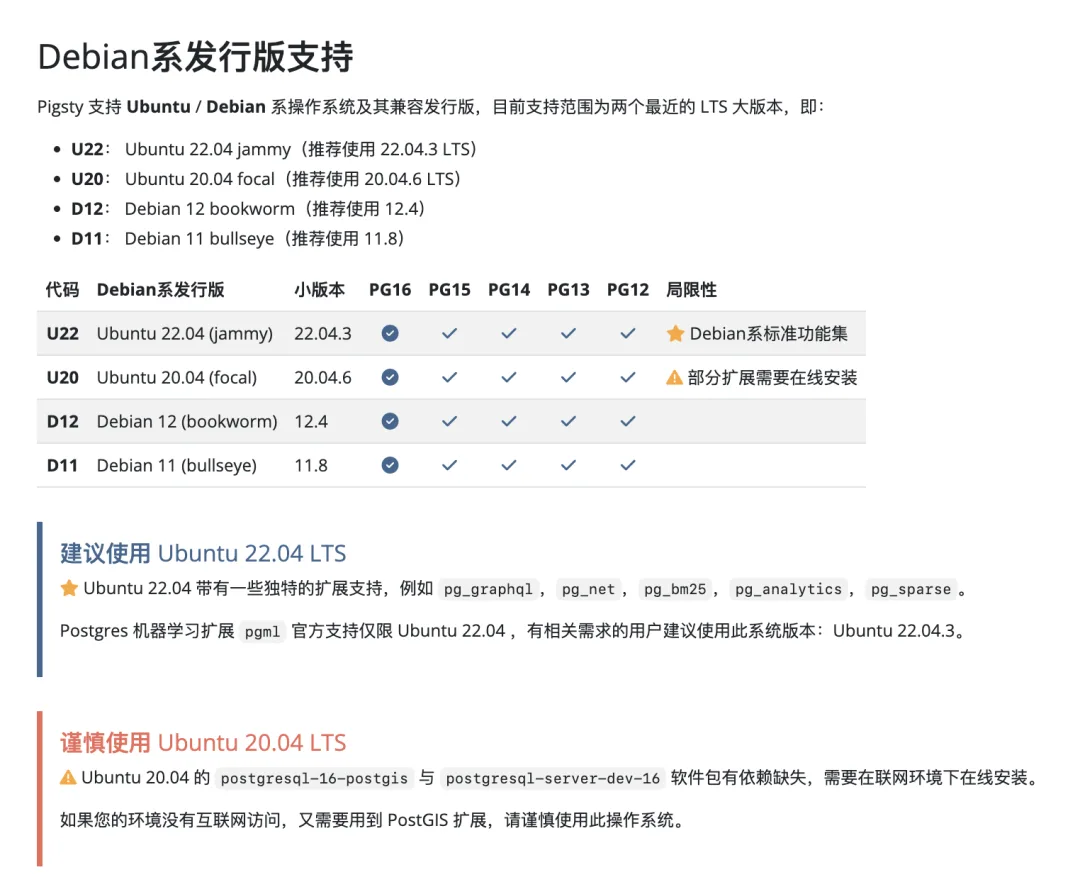1080x882 pixels.
Task: Click the 'PG12' column header
Action: click(627, 290)
